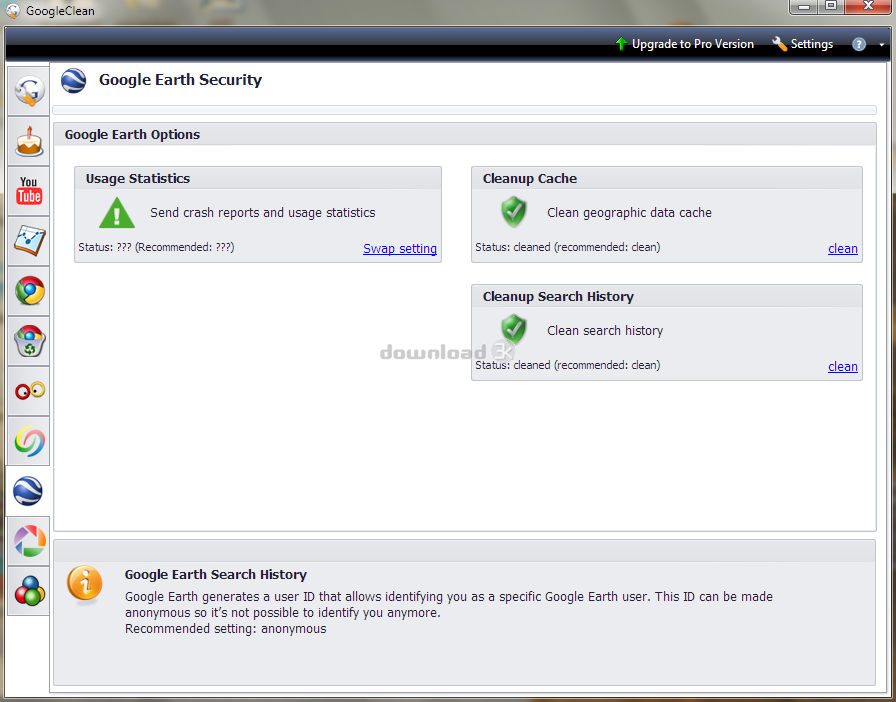
Task: Open the YouTube sidebar tab
Action: click(x=29, y=191)
